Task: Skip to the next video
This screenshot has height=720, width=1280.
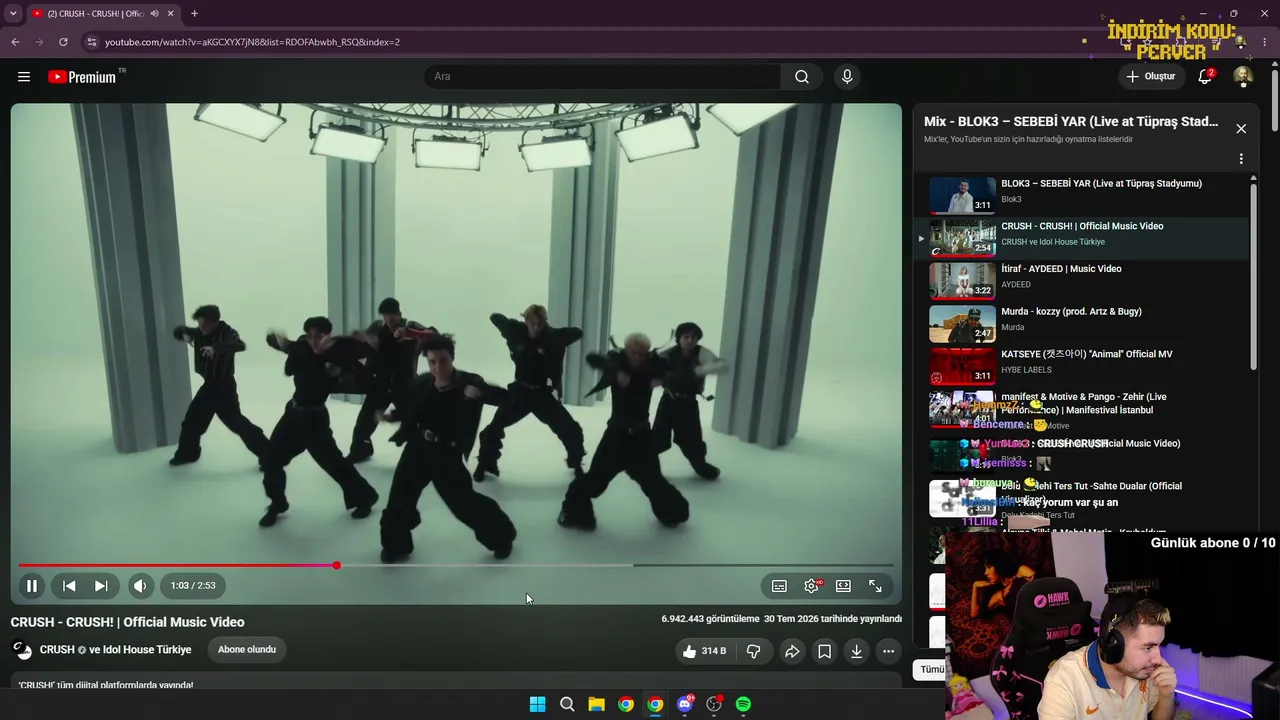Action: click(x=101, y=586)
